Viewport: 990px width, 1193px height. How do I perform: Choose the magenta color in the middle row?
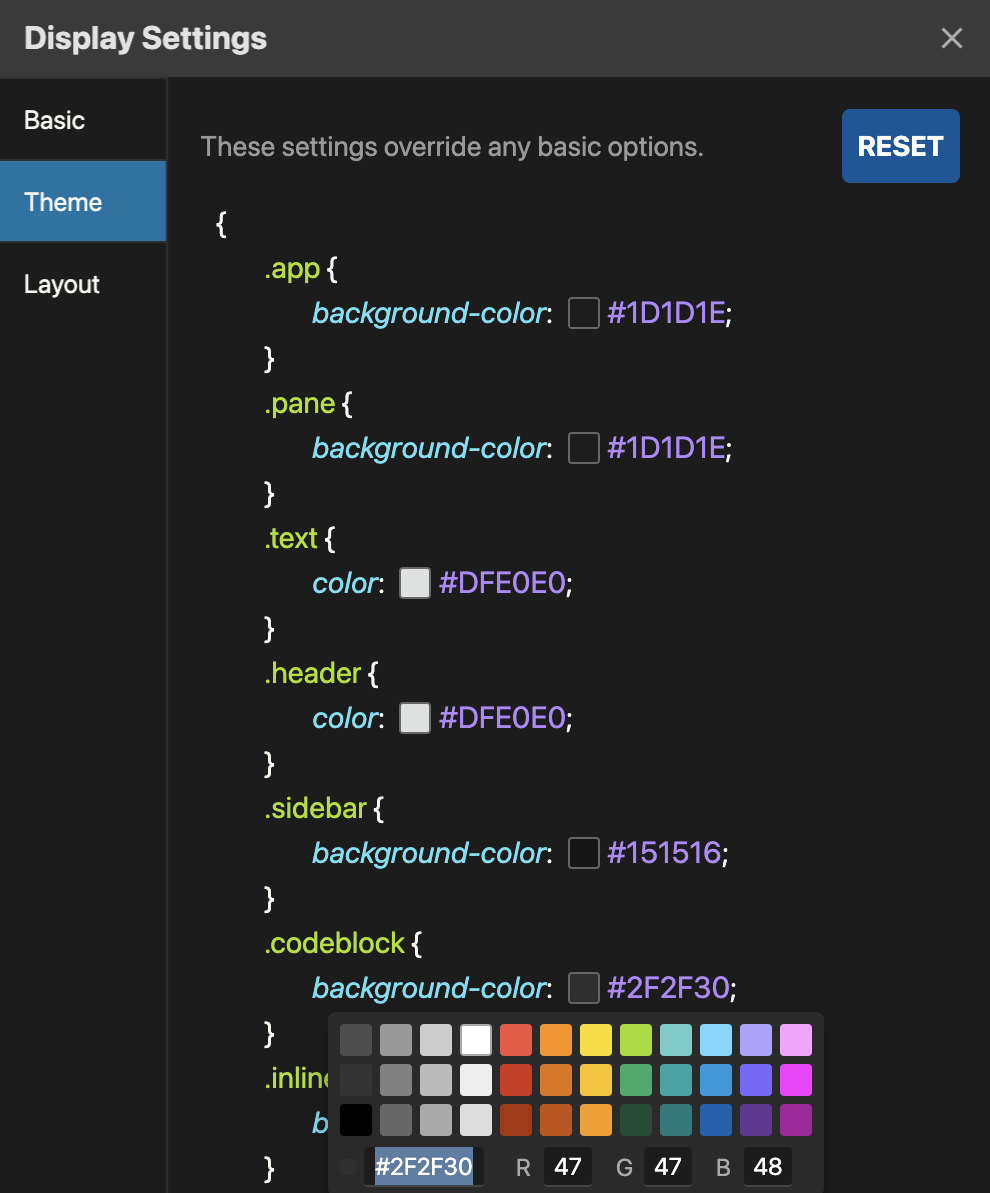tap(796, 1080)
